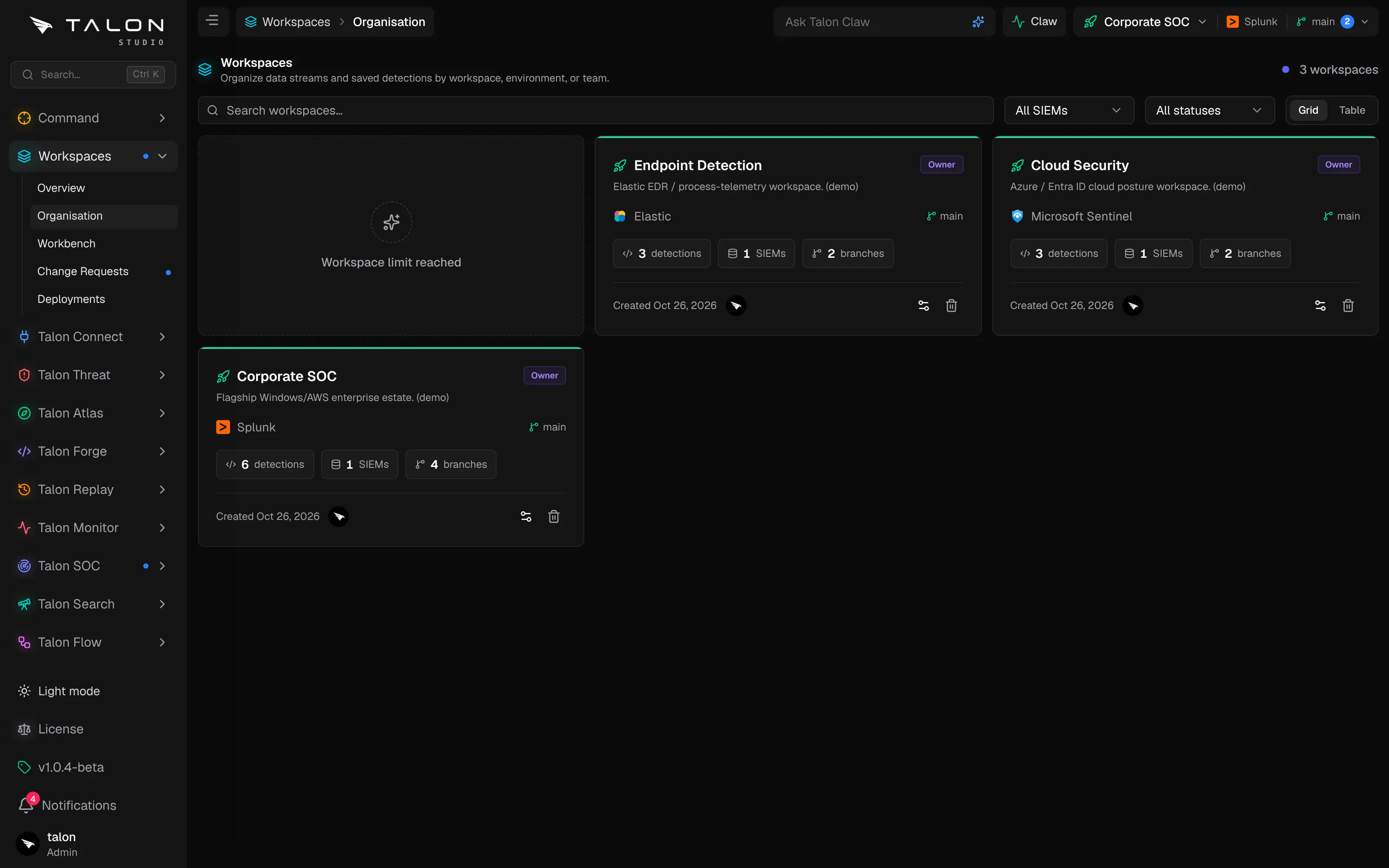Open the Corporate SOC workspace selector

1145,22
